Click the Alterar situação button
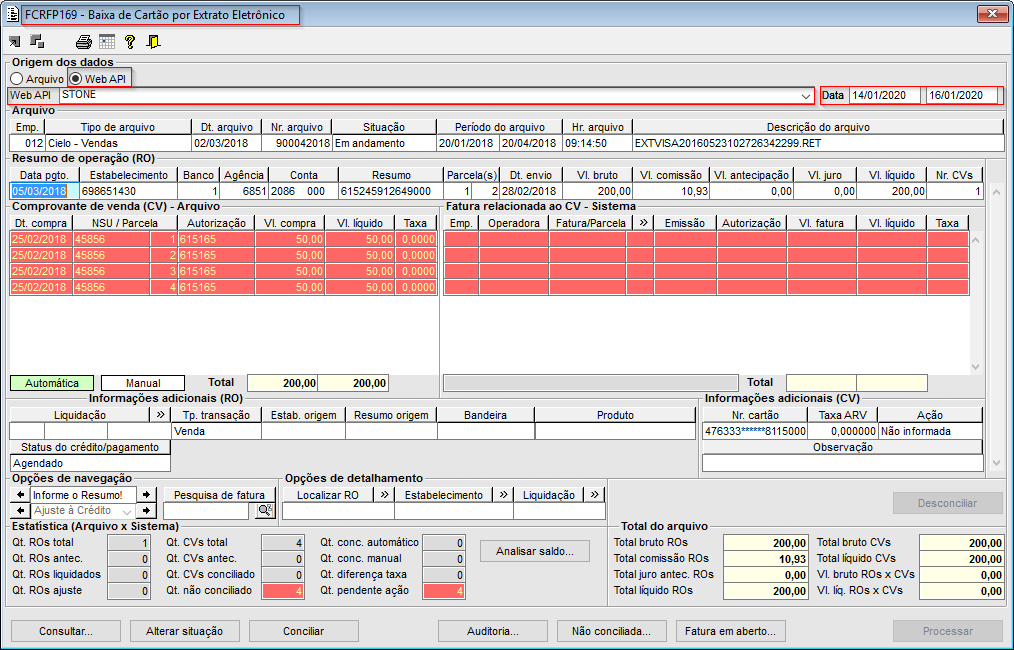 (x=184, y=631)
